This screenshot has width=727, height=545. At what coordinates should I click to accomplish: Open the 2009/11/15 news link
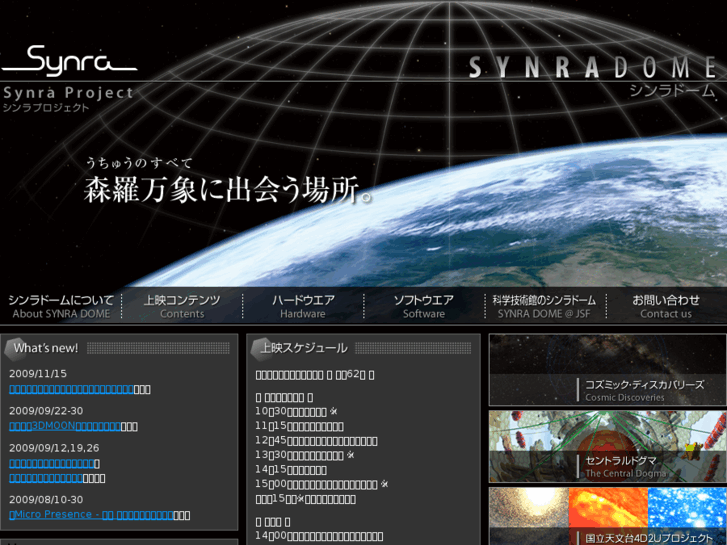point(71,389)
